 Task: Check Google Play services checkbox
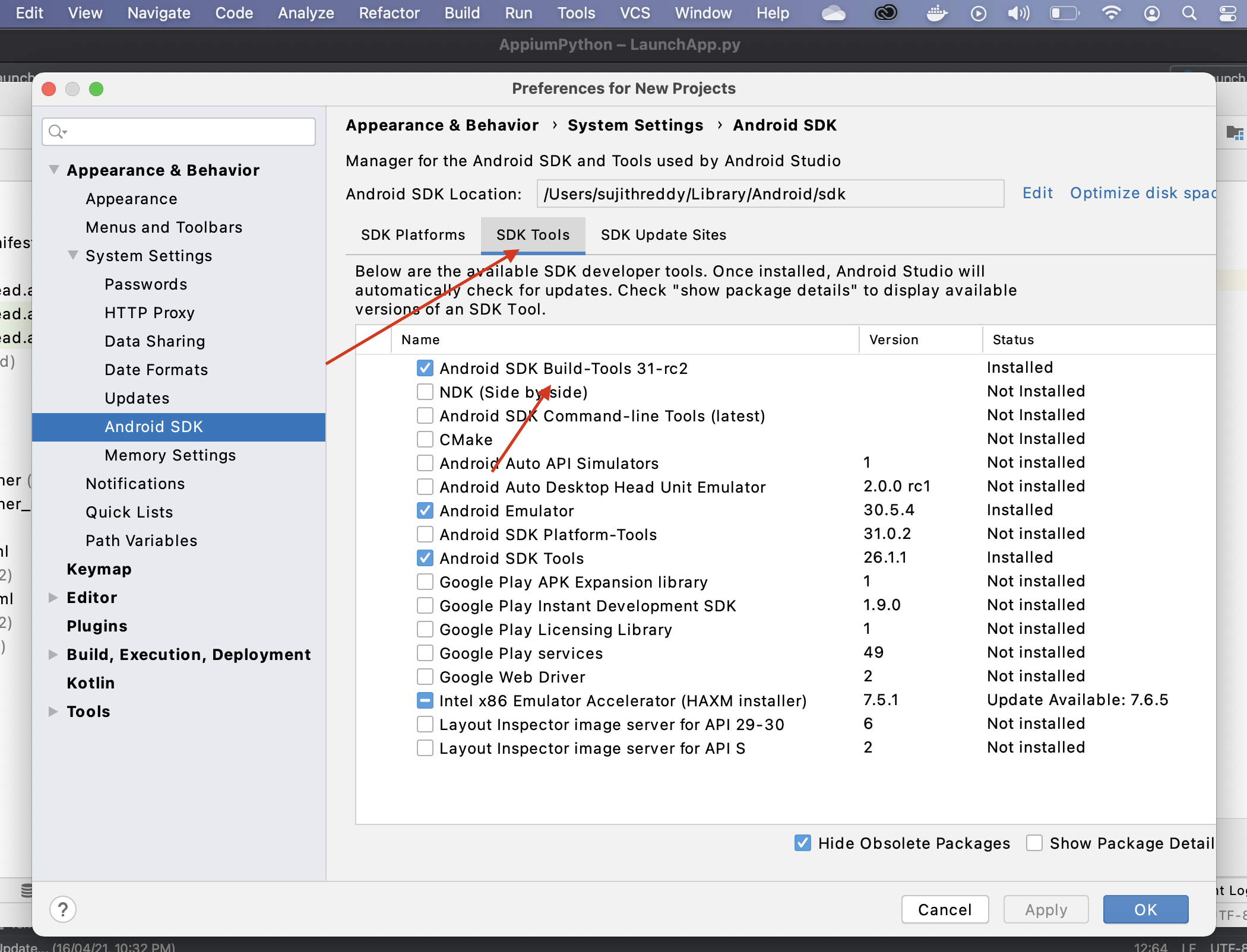coord(425,653)
